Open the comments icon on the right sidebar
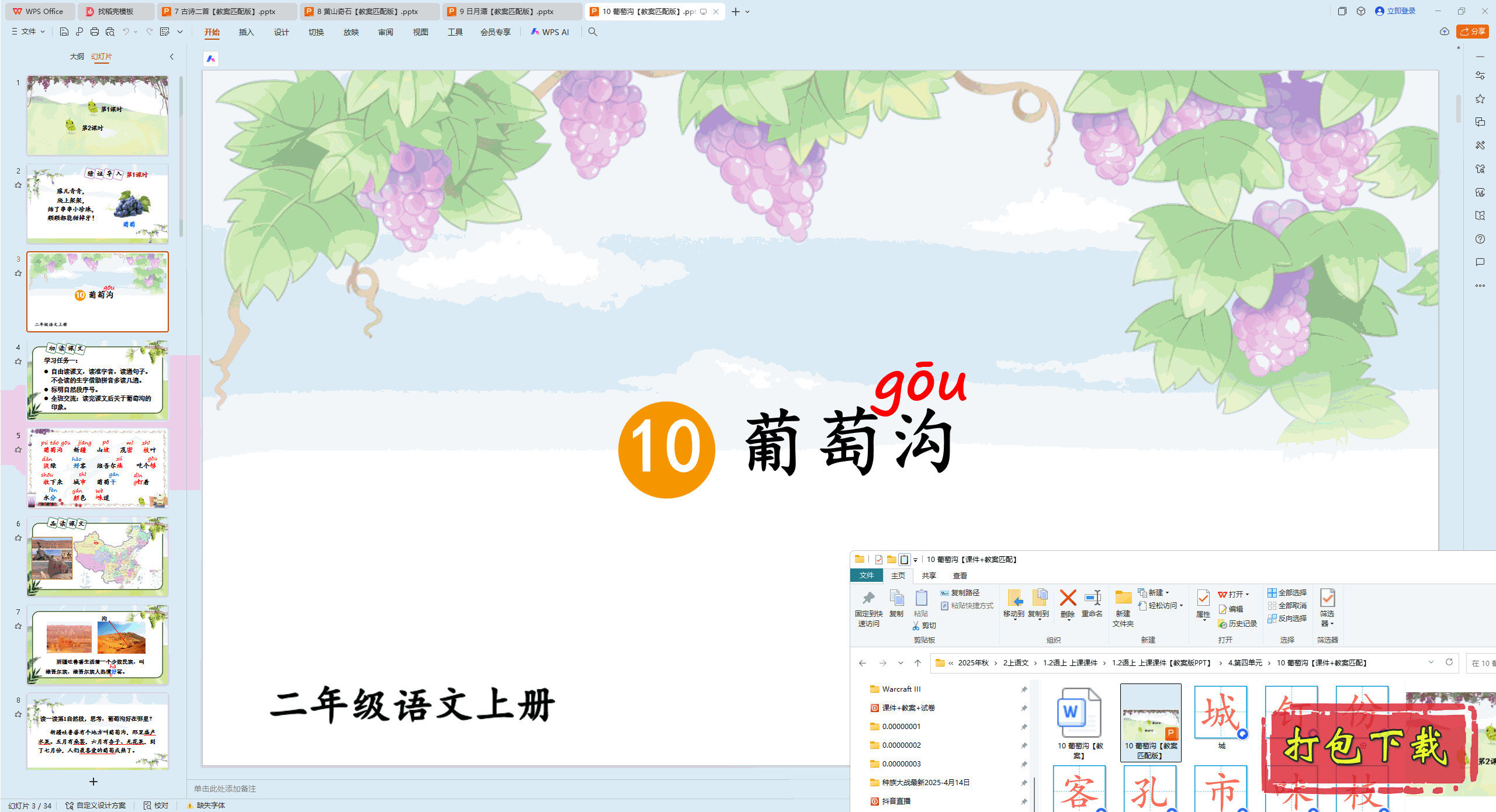 pyautogui.click(x=1480, y=262)
